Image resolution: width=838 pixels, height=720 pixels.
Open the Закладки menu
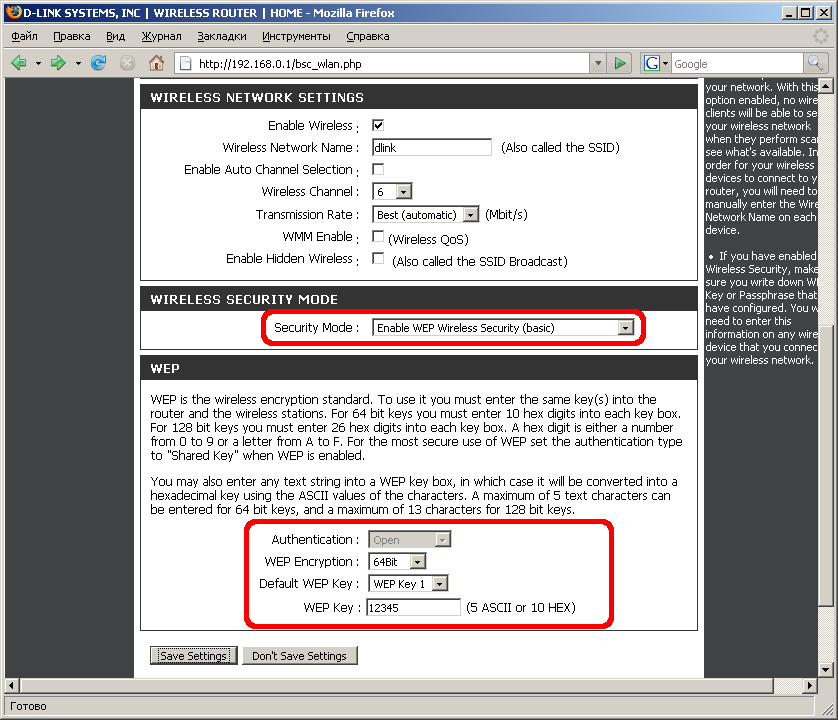(221, 36)
